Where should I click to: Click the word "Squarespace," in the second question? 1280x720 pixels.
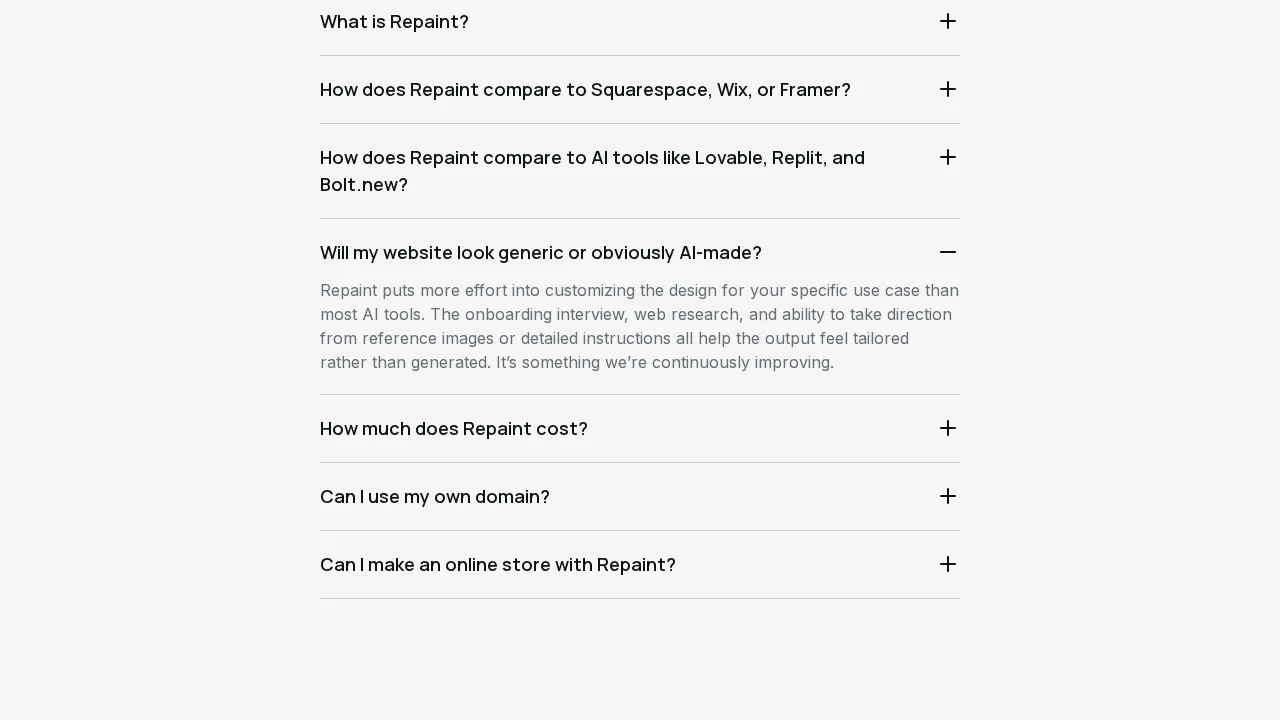pyautogui.click(x=651, y=90)
